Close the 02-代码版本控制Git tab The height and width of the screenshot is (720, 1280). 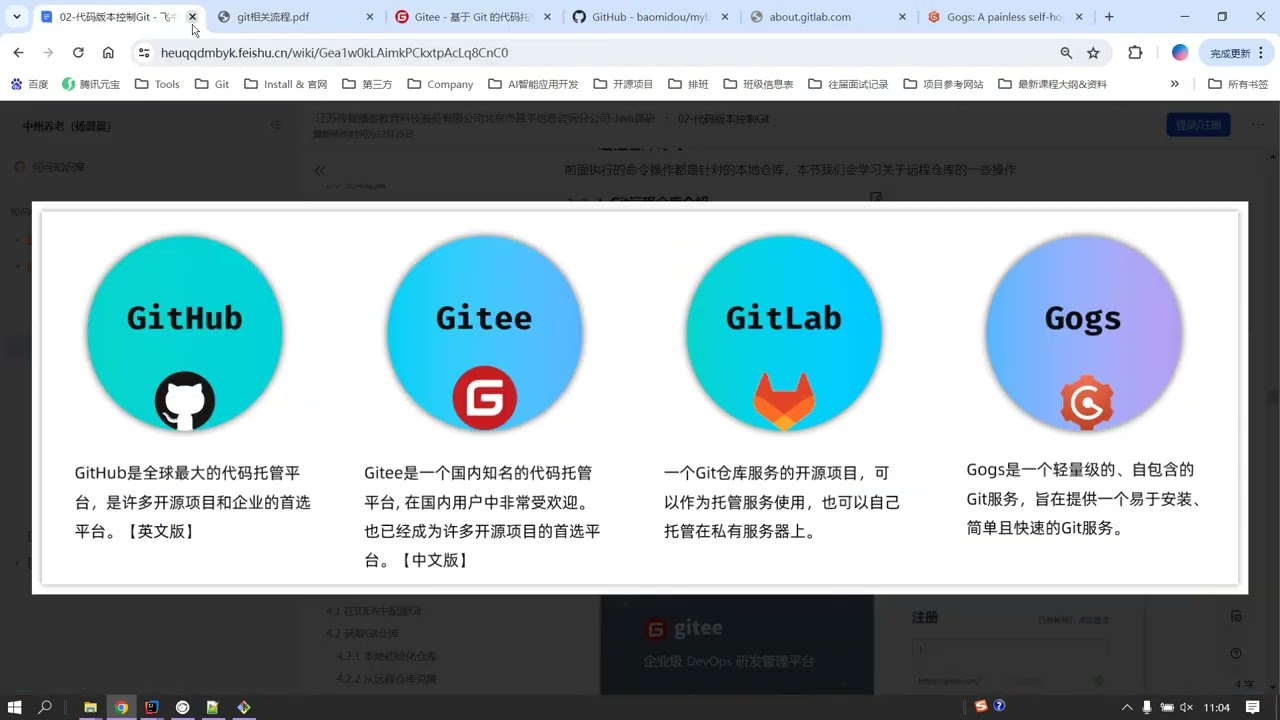point(193,17)
